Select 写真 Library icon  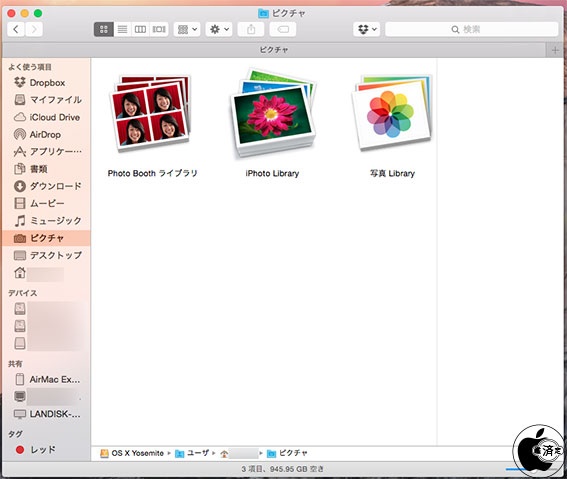click(x=392, y=112)
